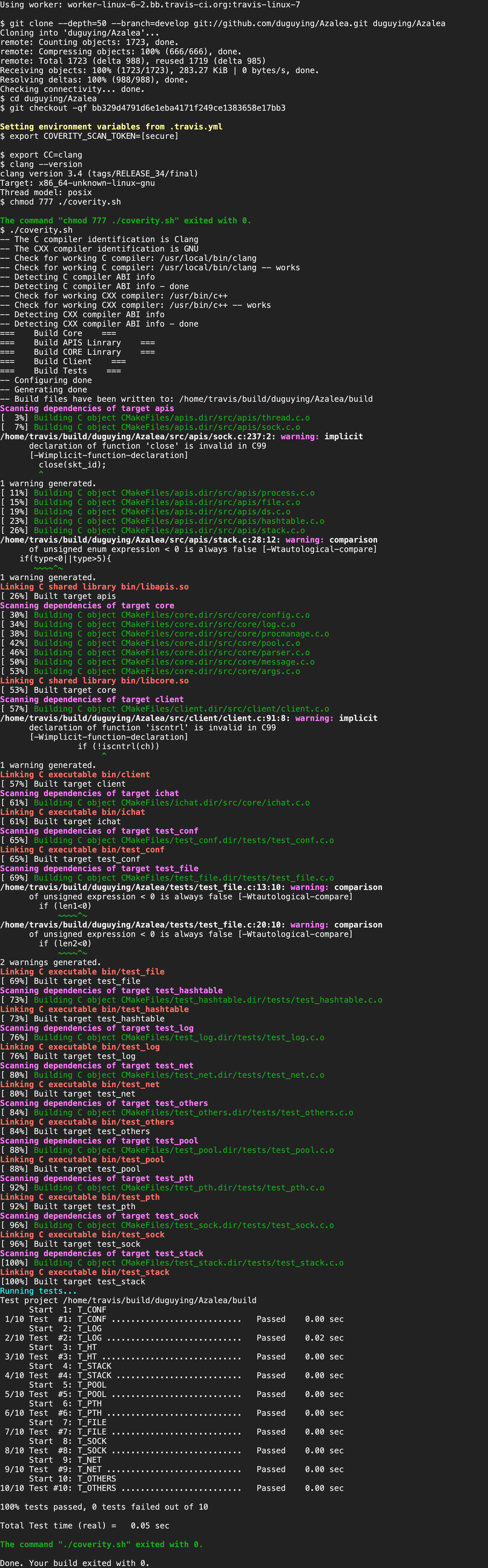This screenshot has width=488, height=1568.
Task: Click '[ 73%] Built target test_hashtable' line
Action: coord(82,1019)
